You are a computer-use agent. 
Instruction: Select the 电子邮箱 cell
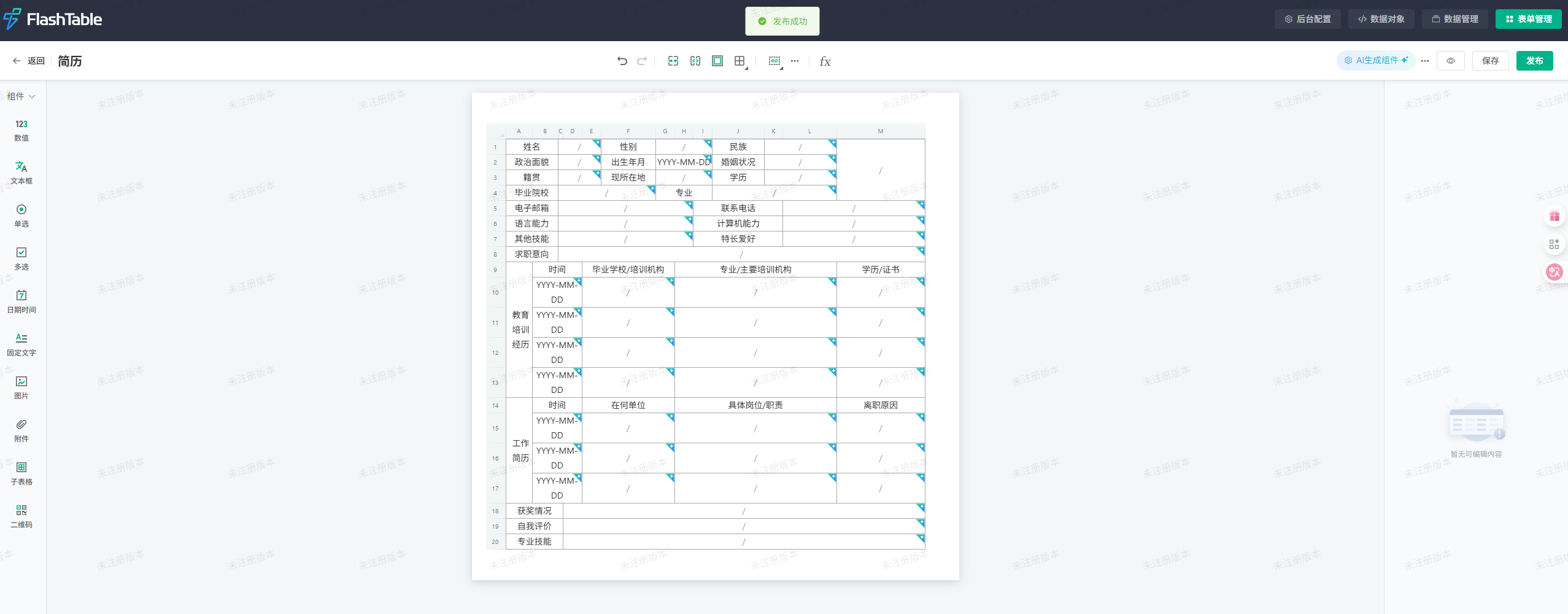pos(532,208)
